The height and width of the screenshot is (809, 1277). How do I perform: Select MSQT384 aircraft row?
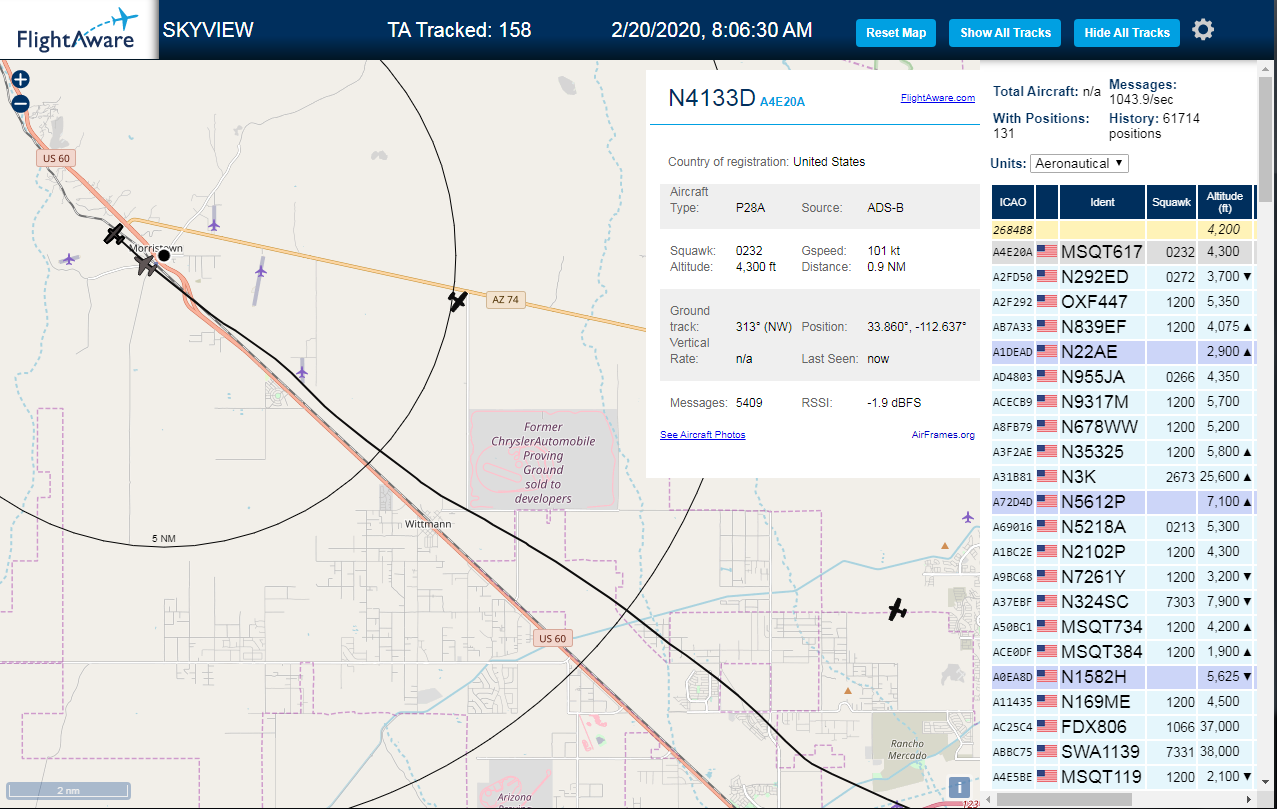tap(1123, 652)
